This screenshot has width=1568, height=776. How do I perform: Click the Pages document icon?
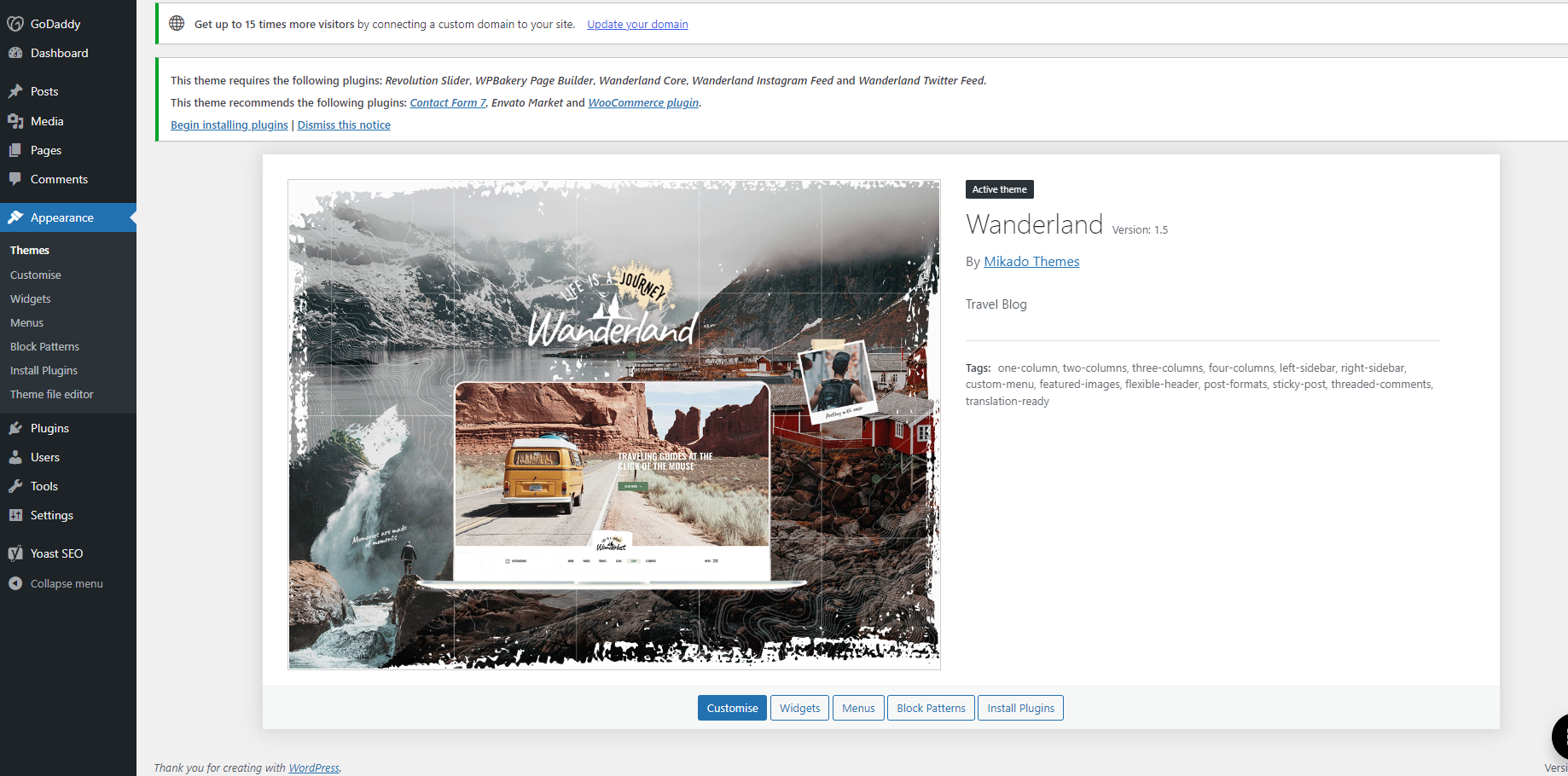click(15, 150)
